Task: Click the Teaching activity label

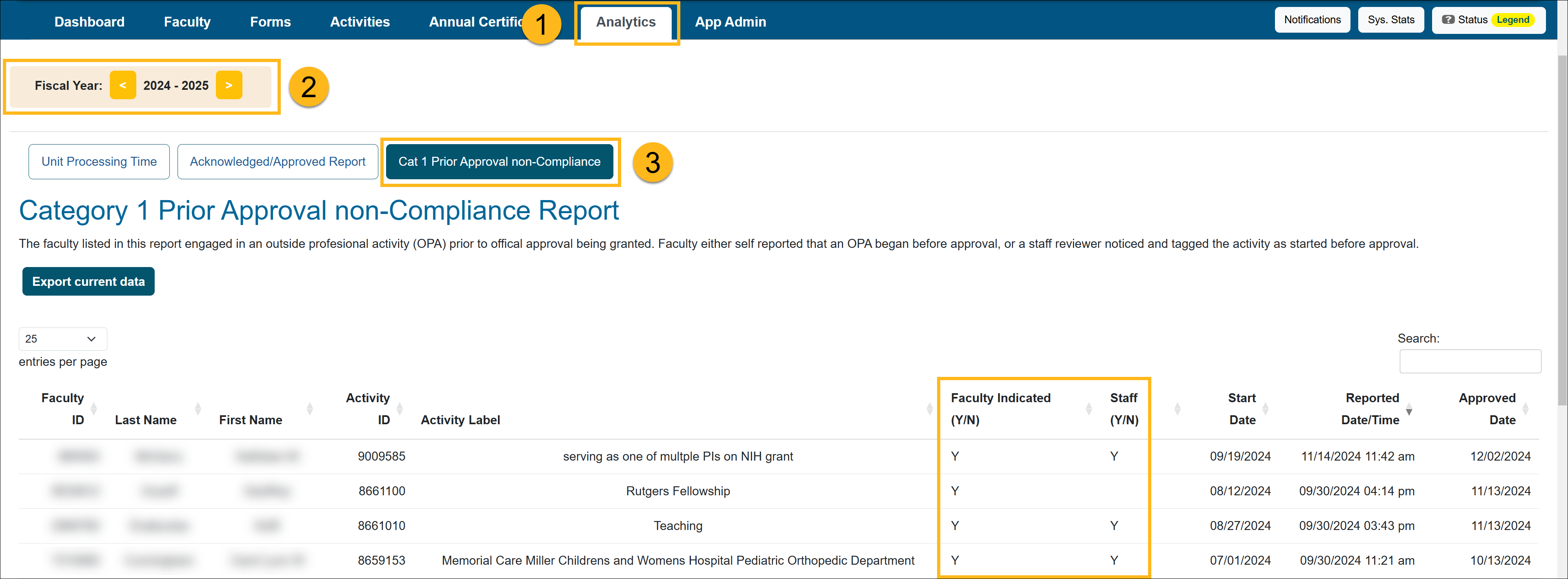Action: click(x=677, y=526)
